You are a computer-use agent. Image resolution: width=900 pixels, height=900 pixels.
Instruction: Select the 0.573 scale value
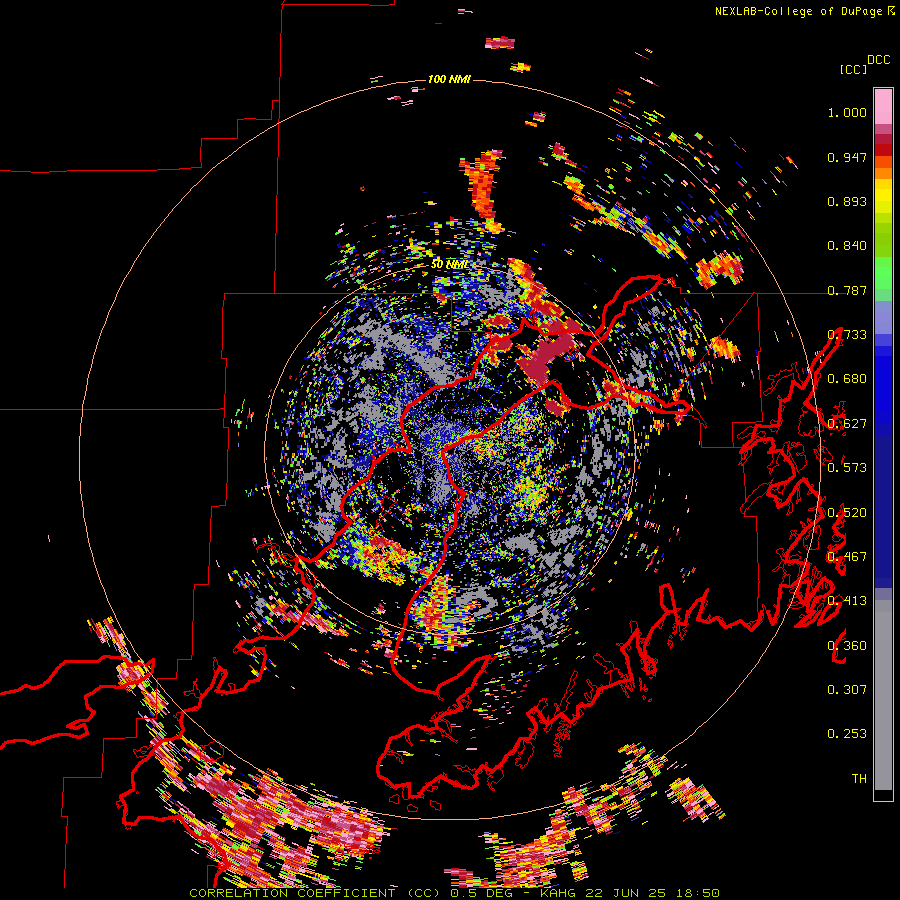(x=847, y=468)
